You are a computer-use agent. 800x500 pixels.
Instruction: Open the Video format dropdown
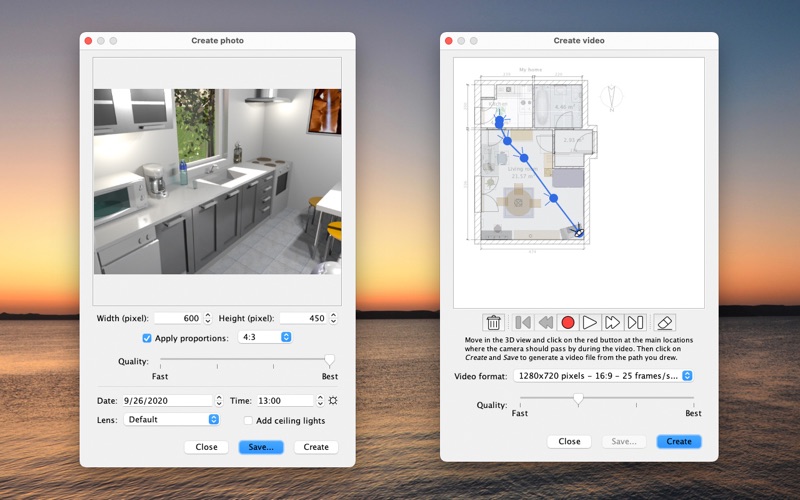tap(603, 376)
